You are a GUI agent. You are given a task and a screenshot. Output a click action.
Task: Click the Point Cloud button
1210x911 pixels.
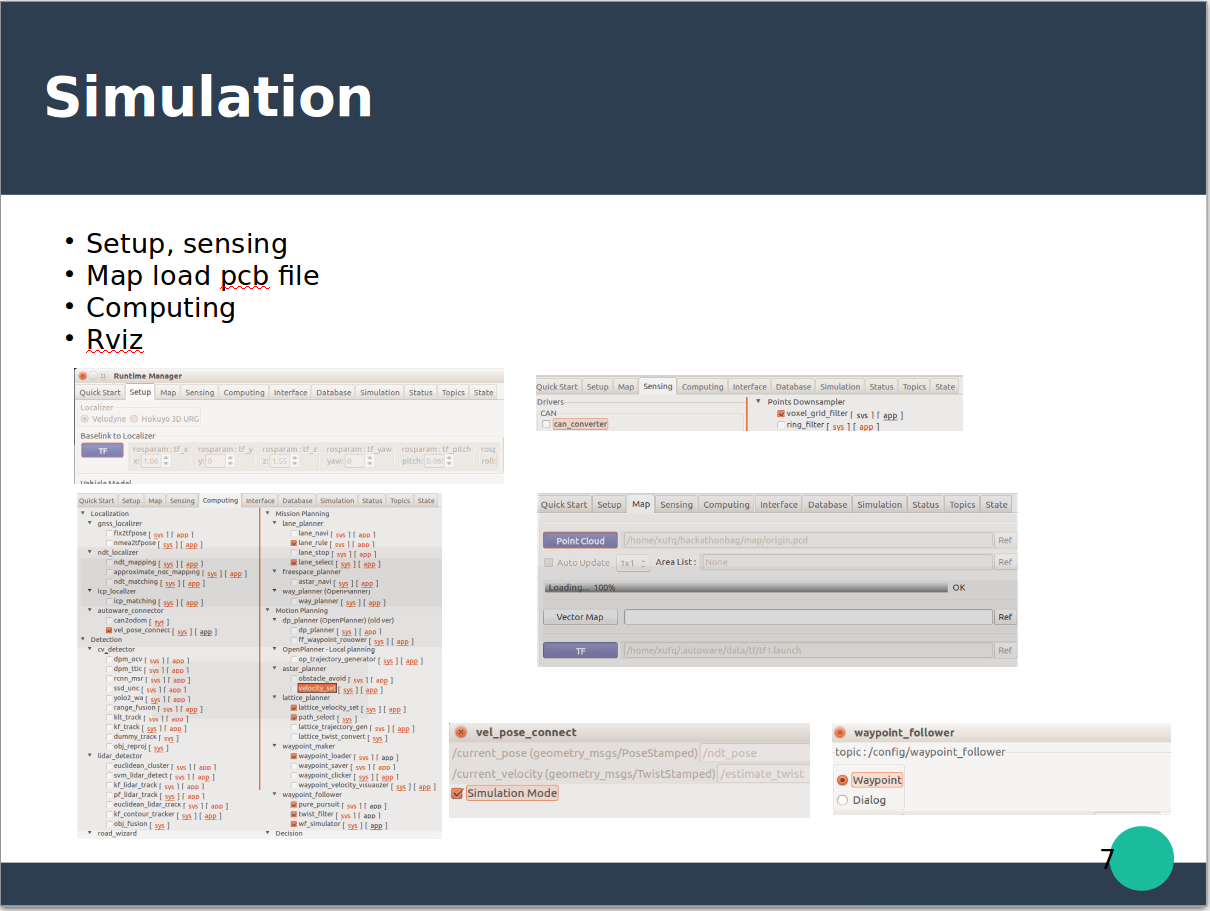[x=580, y=541]
